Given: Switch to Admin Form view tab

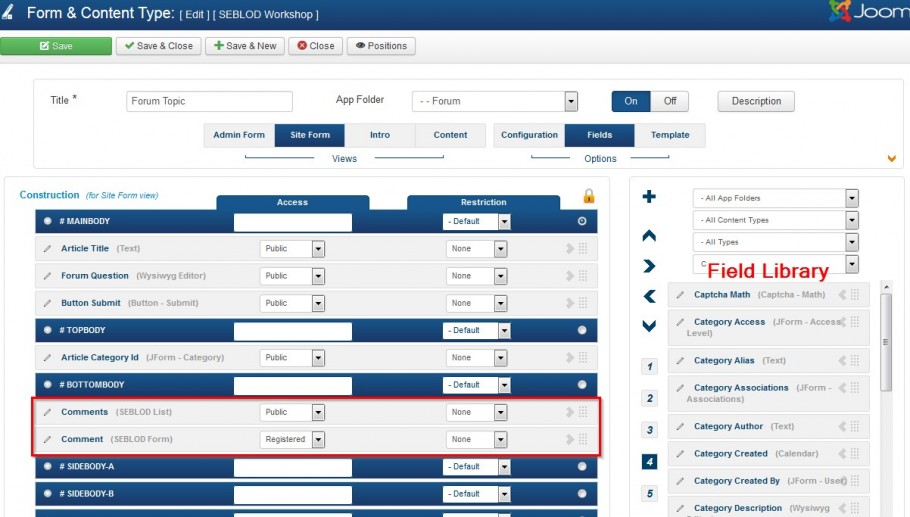Looking at the screenshot, I should coord(239,135).
